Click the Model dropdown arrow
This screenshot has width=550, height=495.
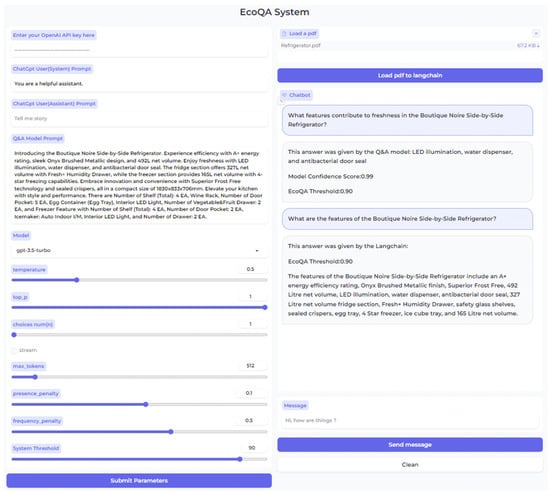coord(257,250)
